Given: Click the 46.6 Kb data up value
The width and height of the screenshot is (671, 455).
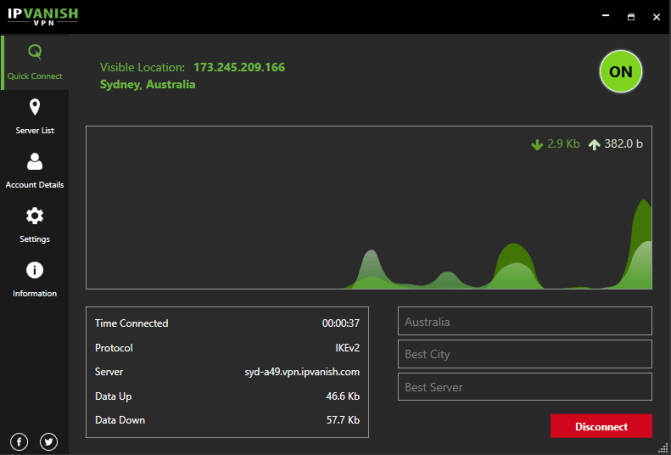Looking at the screenshot, I should tap(343, 396).
